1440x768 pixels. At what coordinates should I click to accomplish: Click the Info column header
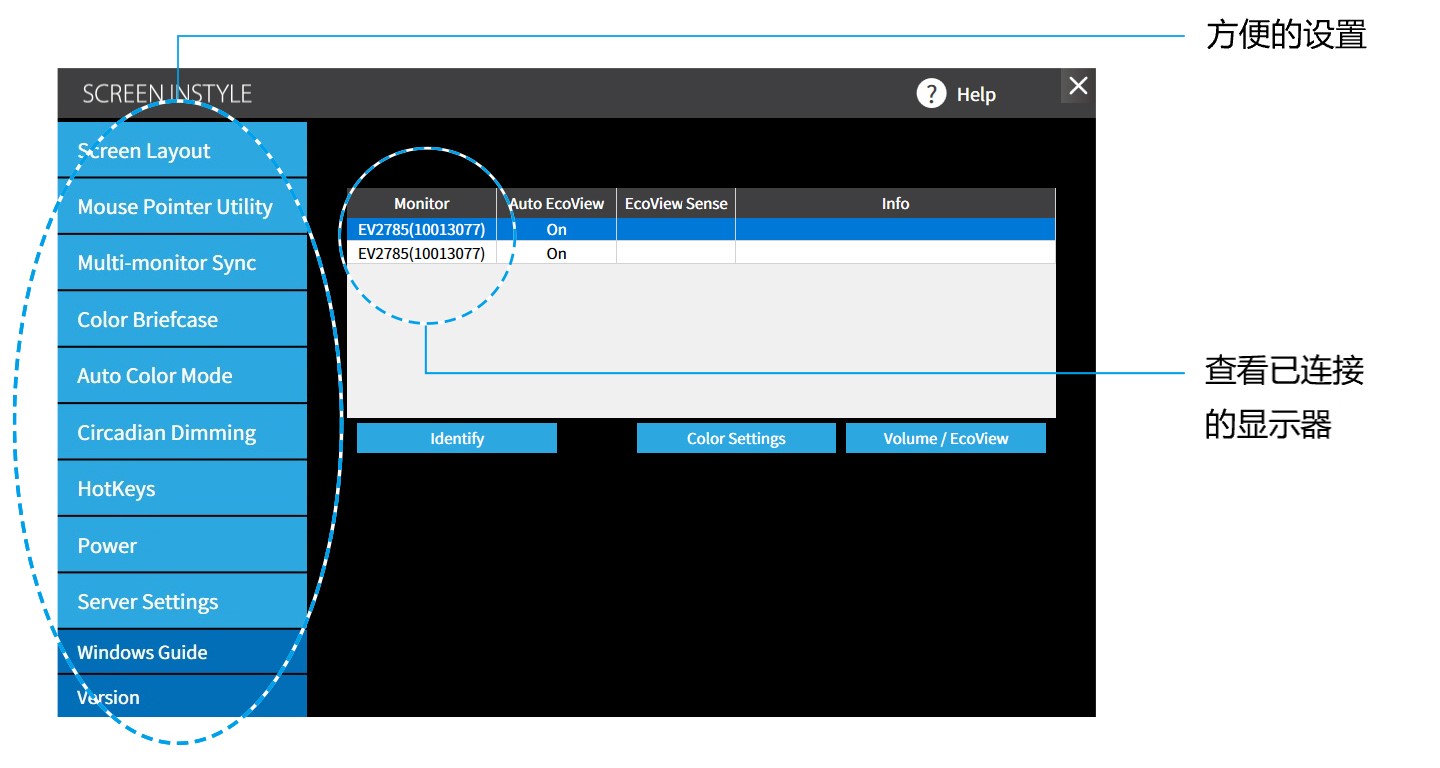point(895,203)
